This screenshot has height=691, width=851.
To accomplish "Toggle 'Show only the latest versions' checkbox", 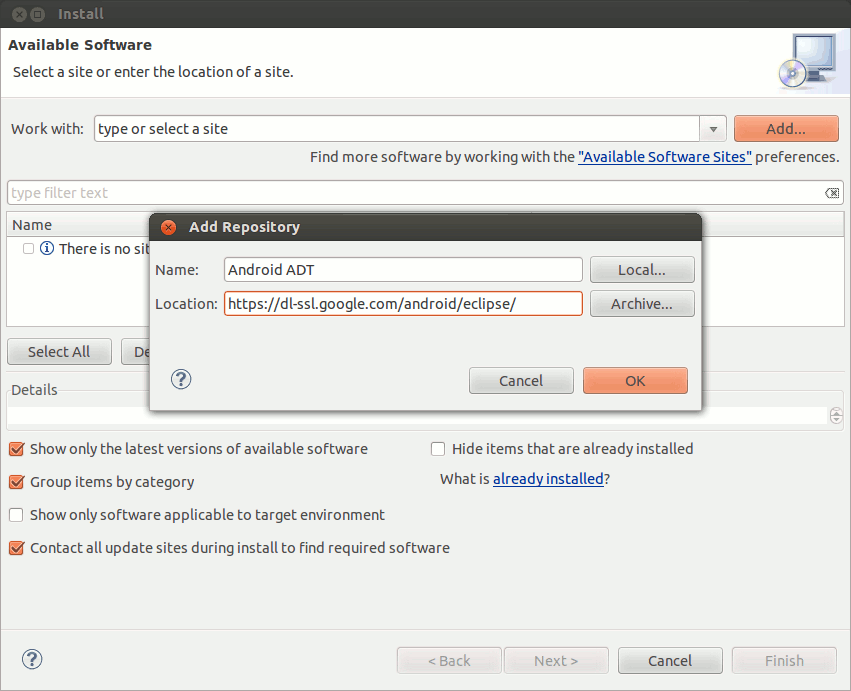I will pos(16,449).
